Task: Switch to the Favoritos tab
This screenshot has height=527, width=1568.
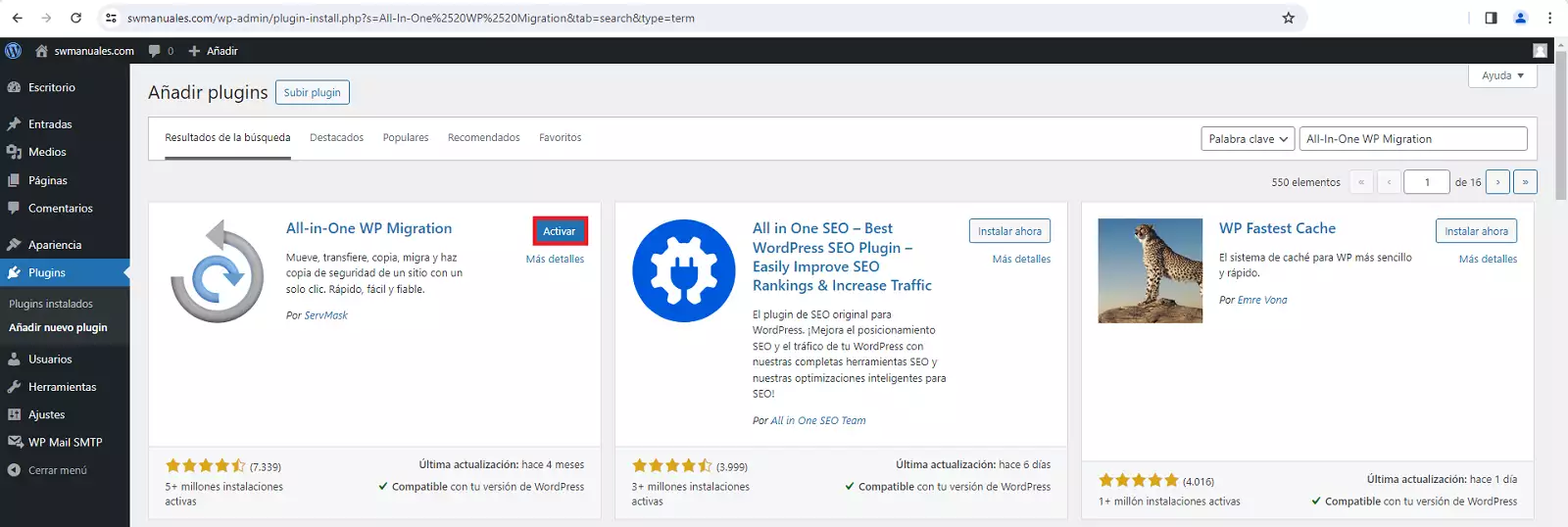Action: tap(560, 138)
